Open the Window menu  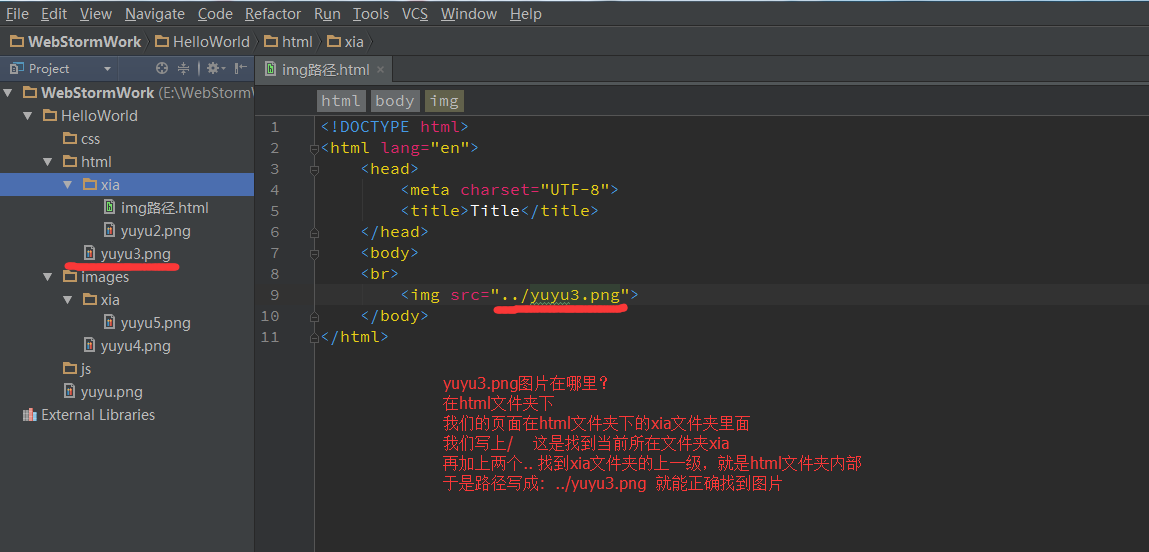pyautogui.click(x=469, y=14)
